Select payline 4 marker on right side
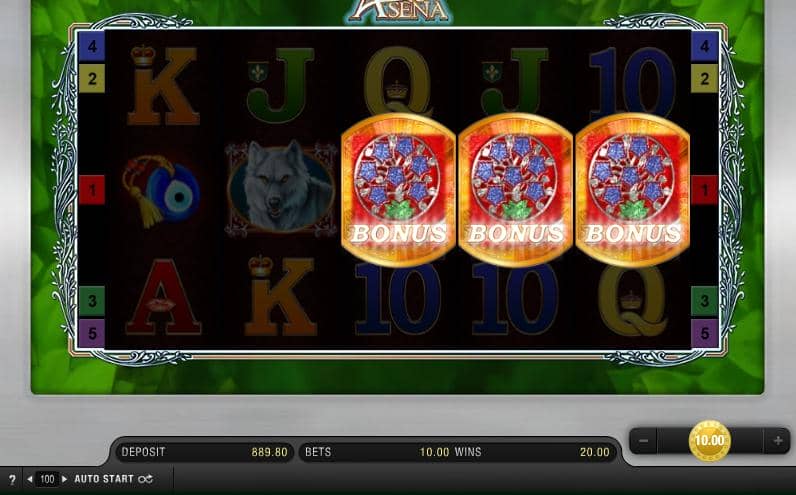This screenshot has width=796, height=495. coord(705,47)
